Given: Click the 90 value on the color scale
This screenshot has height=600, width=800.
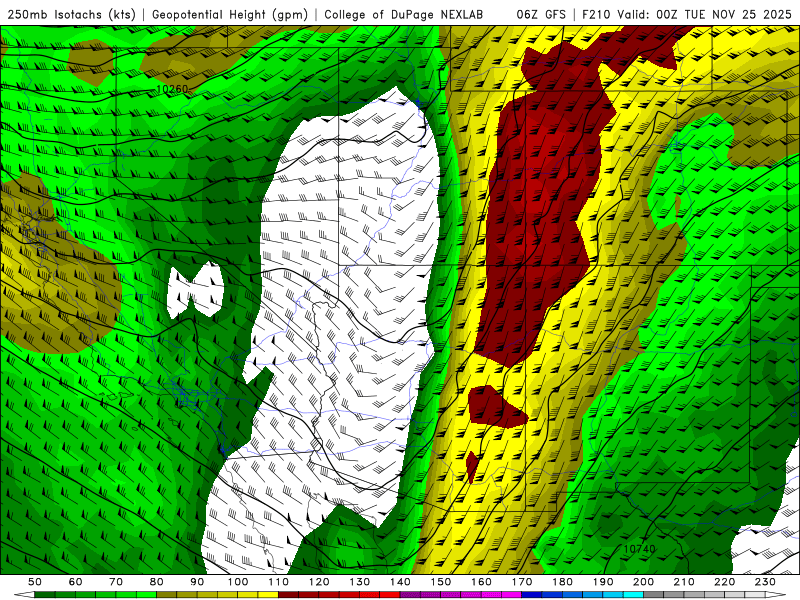Looking at the screenshot, I should (197, 582).
